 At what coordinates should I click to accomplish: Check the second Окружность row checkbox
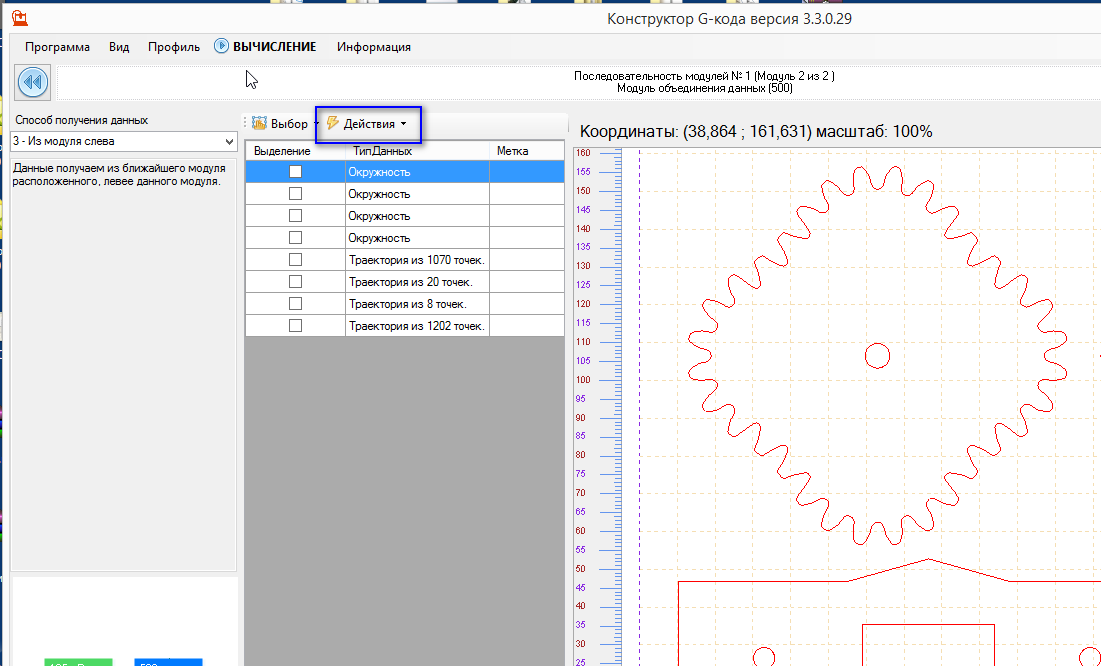point(296,193)
